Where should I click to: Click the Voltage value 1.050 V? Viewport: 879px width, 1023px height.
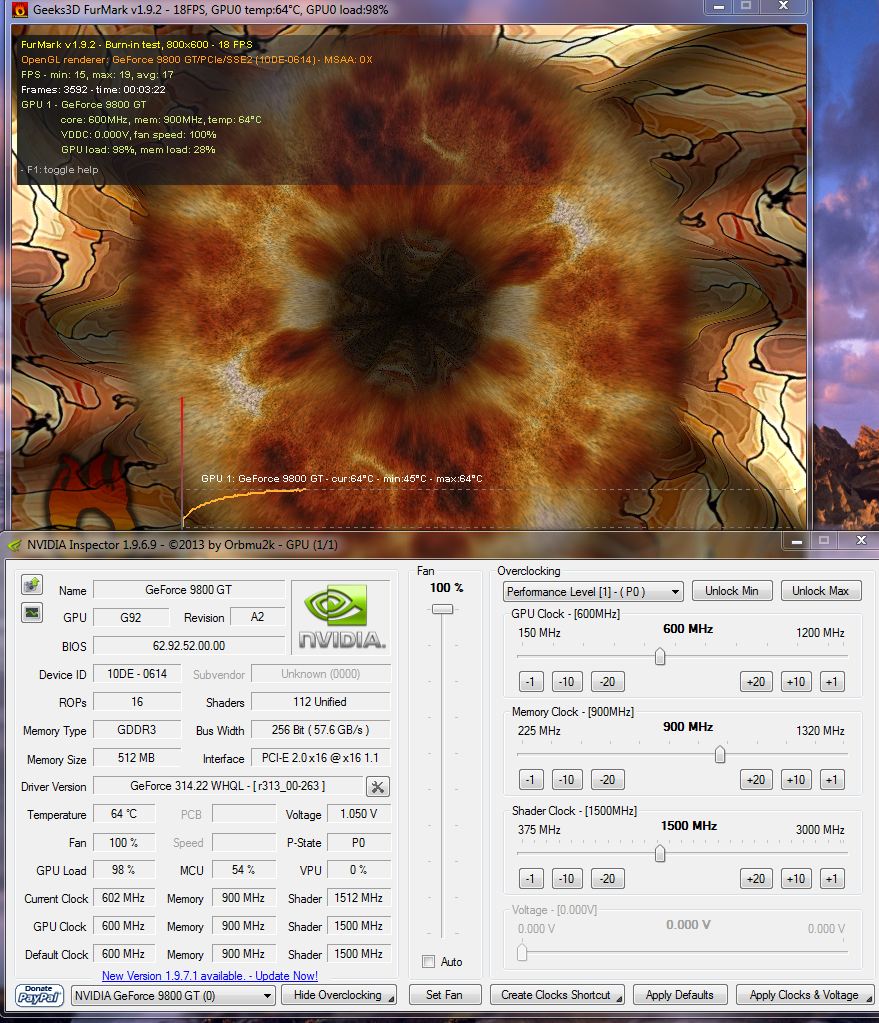pyautogui.click(x=358, y=814)
